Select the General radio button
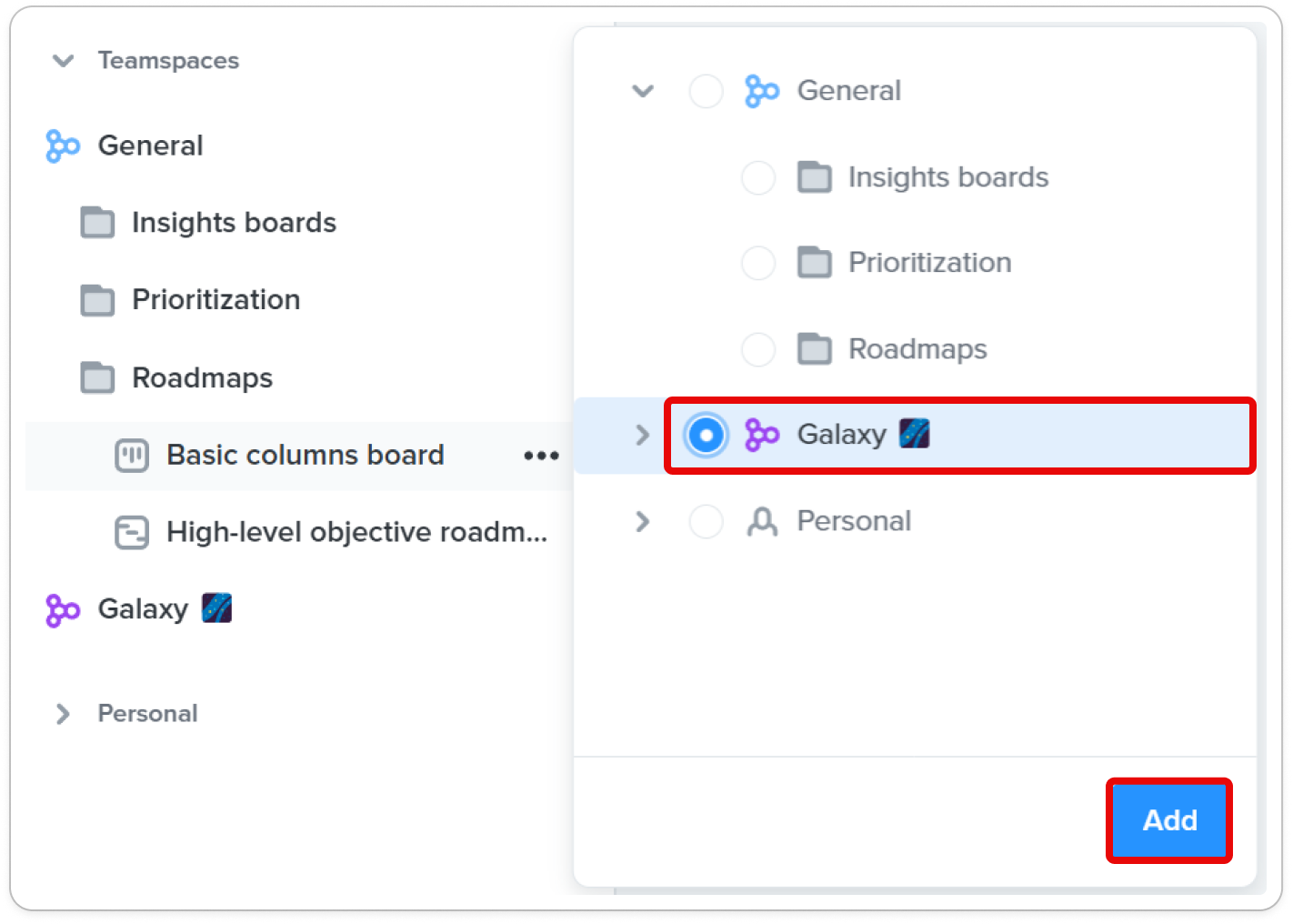1293x924 pixels. [707, 91]
